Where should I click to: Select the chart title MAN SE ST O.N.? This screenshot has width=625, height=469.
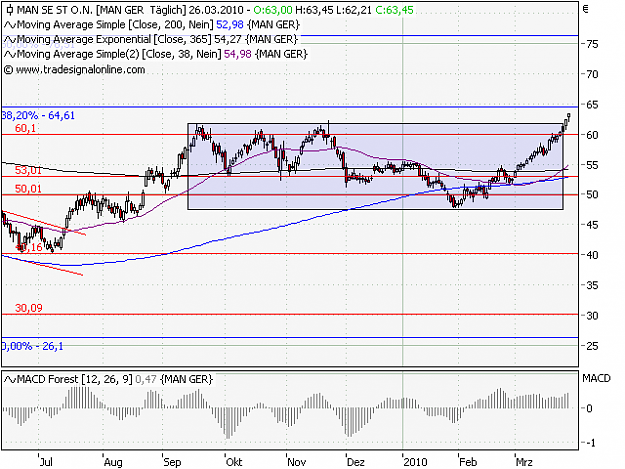coord(55,10)
